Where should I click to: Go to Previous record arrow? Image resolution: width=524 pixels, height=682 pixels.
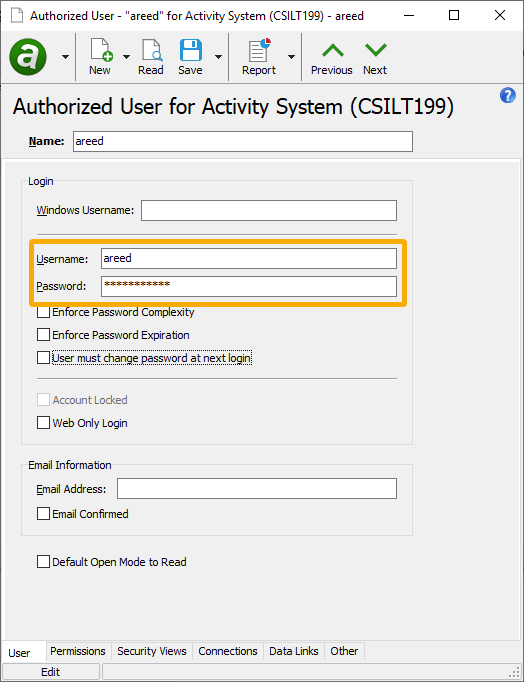332,50
